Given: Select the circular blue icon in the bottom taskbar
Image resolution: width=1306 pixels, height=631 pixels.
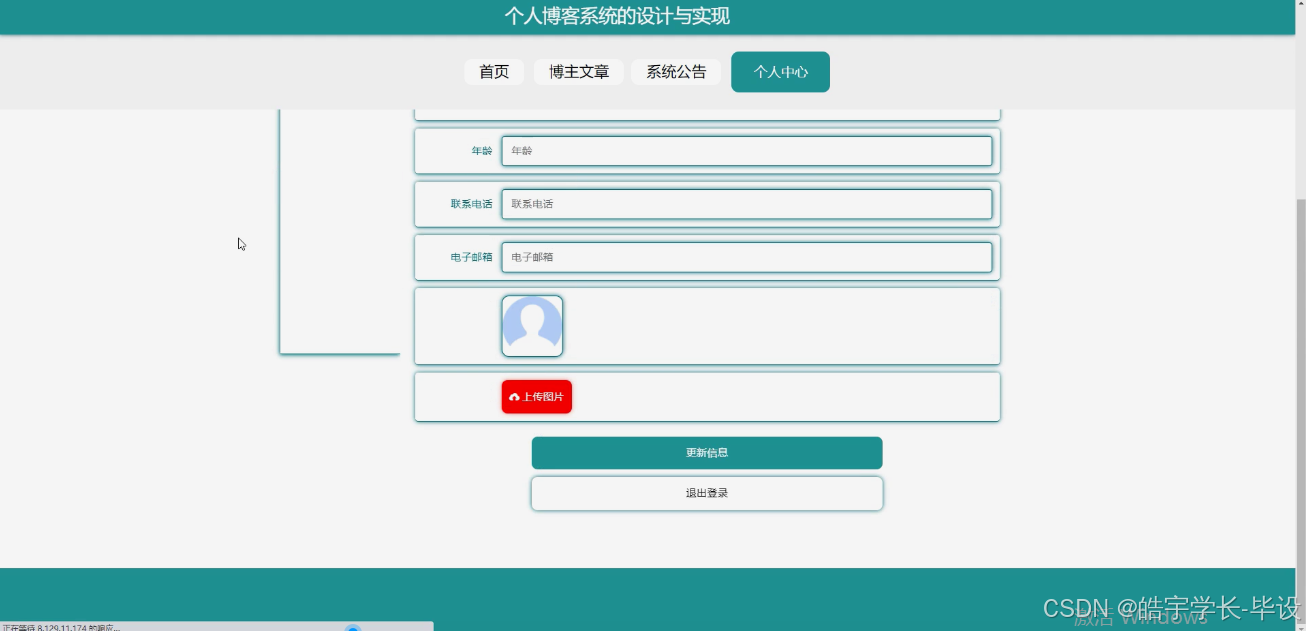Looking at the screenshot, I should (x=352, y=627).
